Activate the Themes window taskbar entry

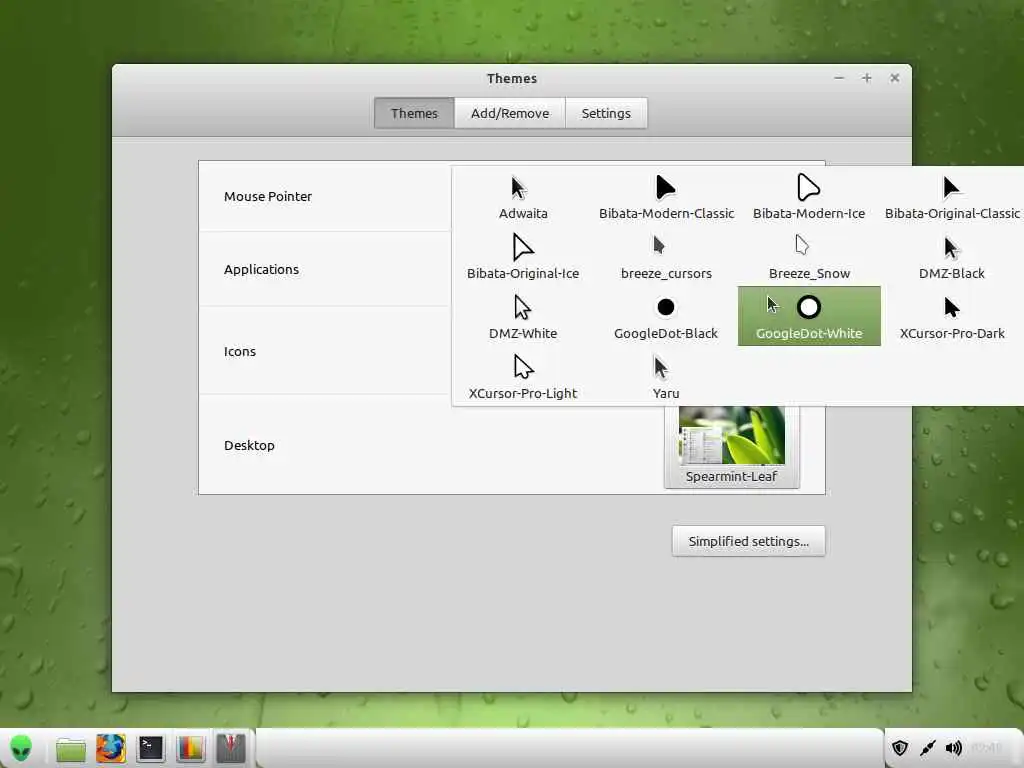(231, 748)
